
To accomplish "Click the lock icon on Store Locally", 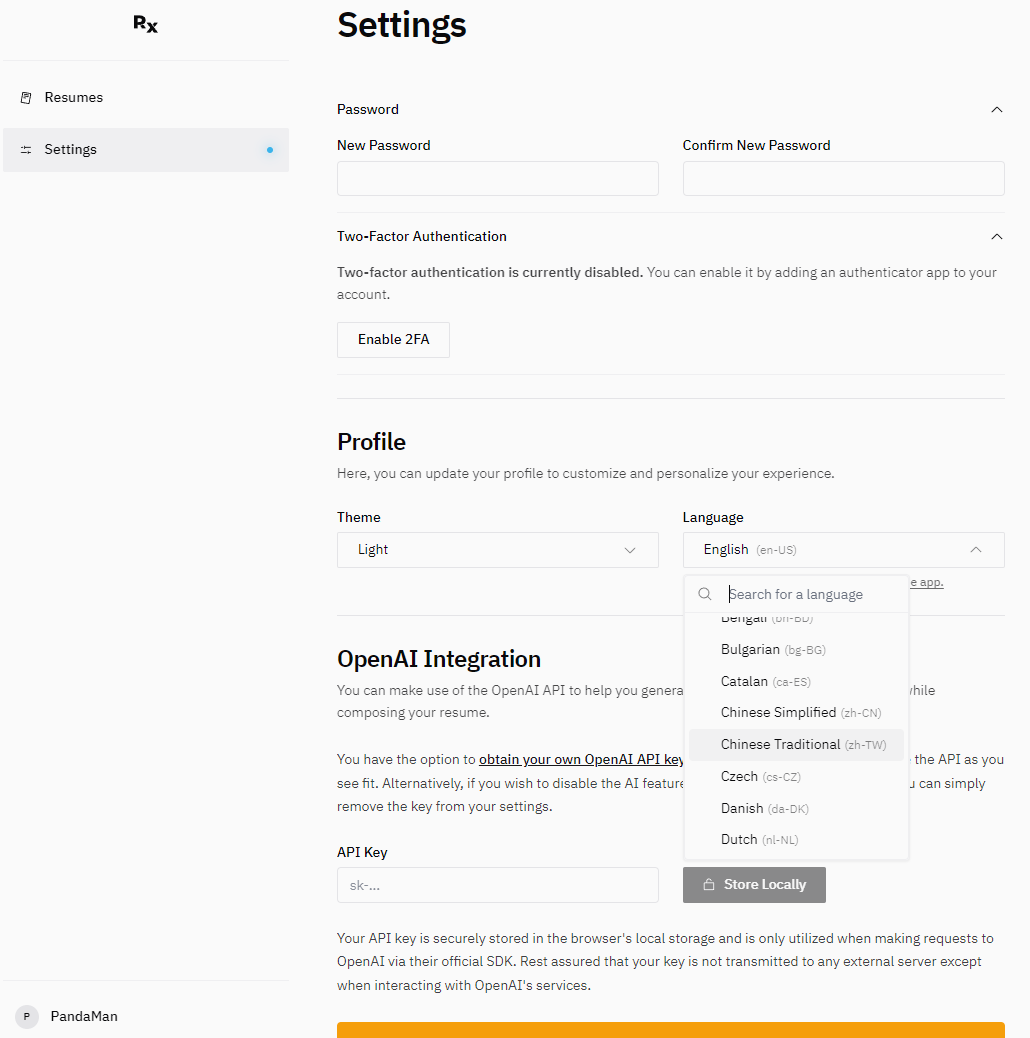I will (709, 885).
